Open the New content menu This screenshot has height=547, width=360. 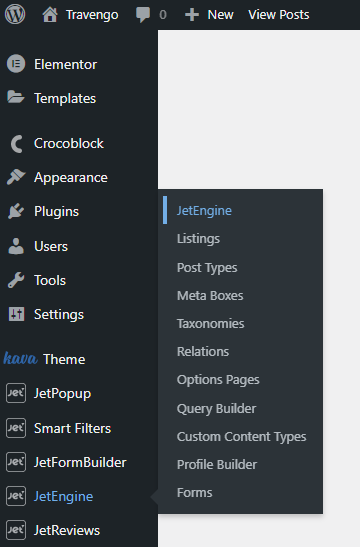[x=220, y=15]
